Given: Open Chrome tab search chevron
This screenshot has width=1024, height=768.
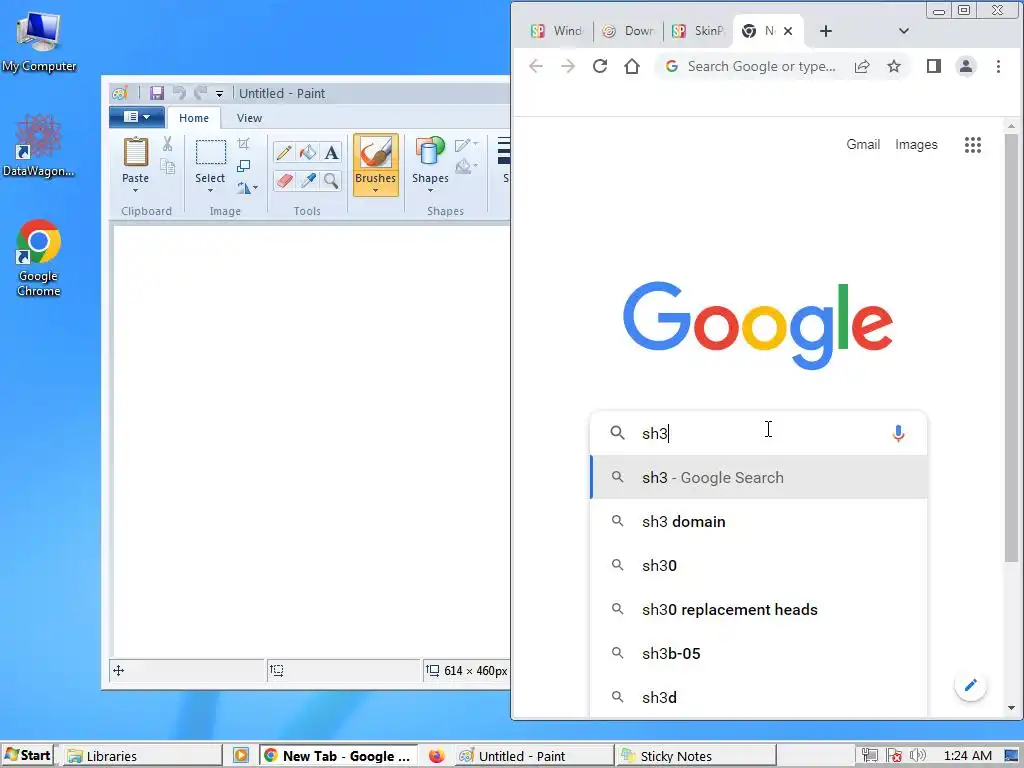Looking at the screenshot, I should (x=904, y=31).
